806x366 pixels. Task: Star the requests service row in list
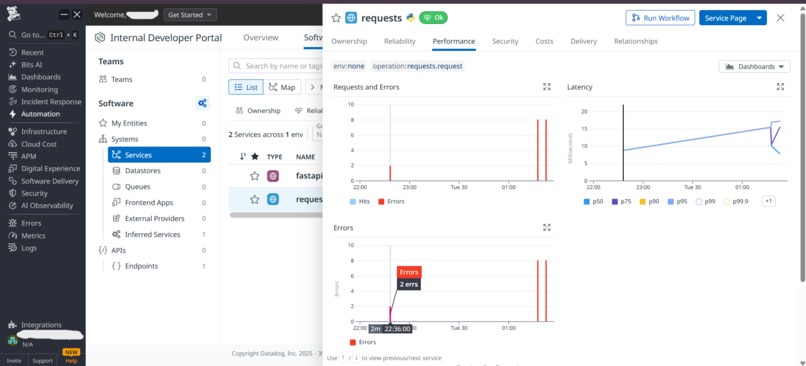[254, 199]
